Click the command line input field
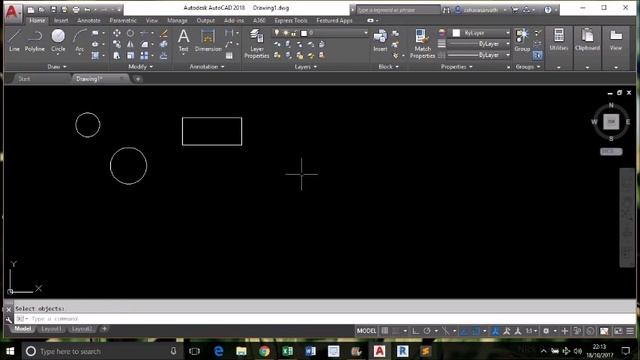640x360 pixels. tap(324, 319)
